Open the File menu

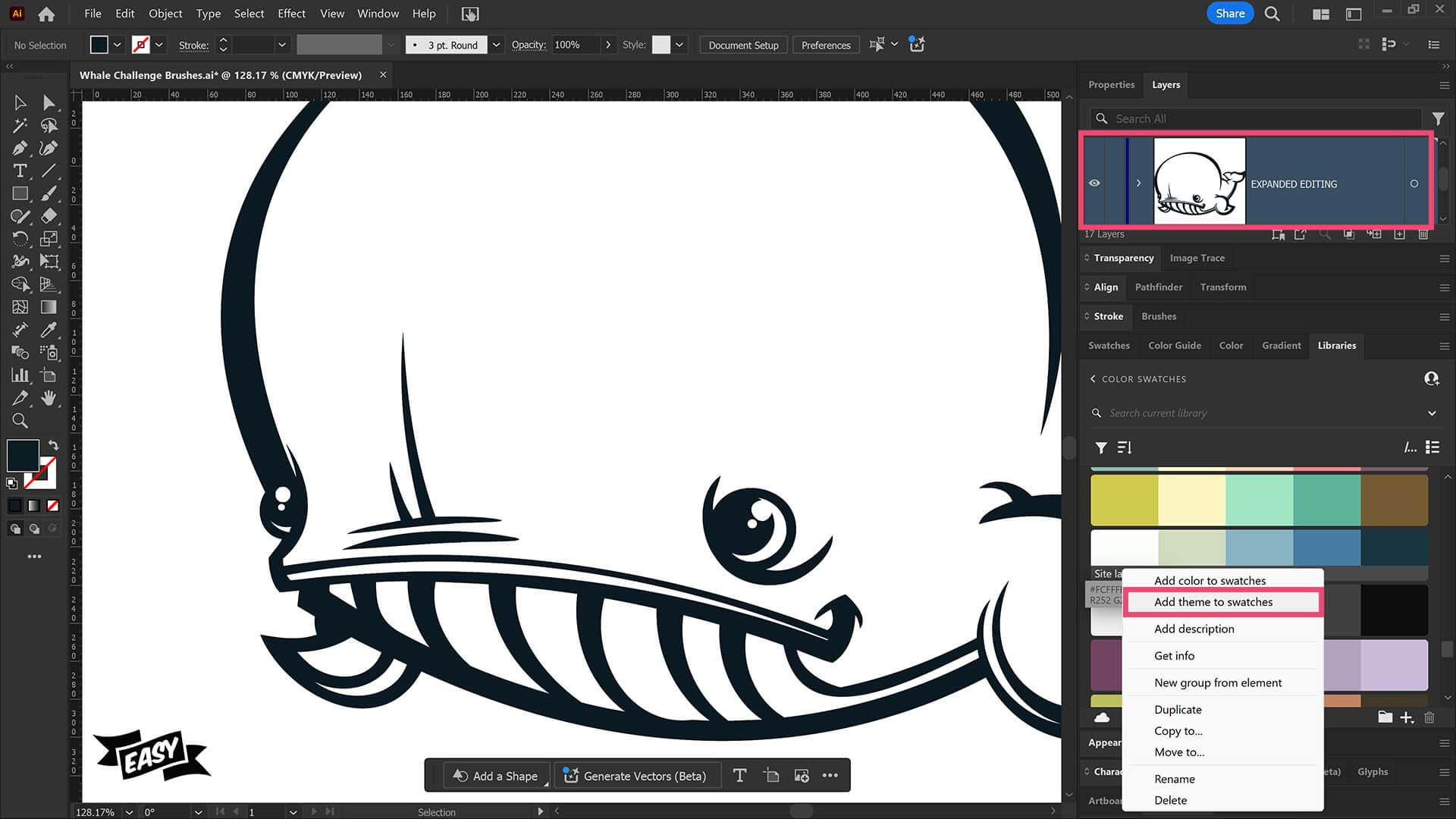(x=93, y=14)
